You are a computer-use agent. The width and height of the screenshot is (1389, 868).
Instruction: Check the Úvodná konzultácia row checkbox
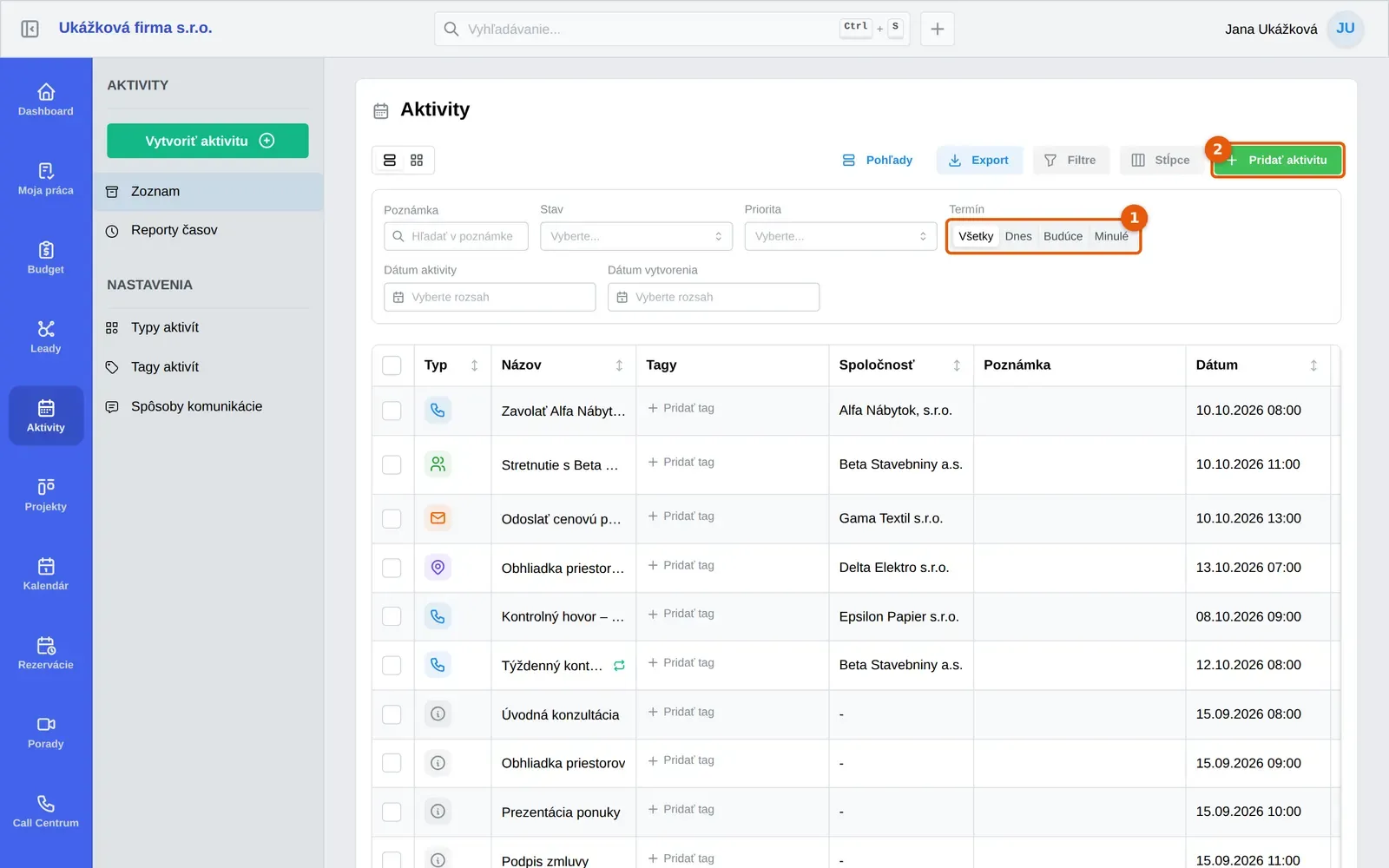pyautogui.click(x=392, y=714)
